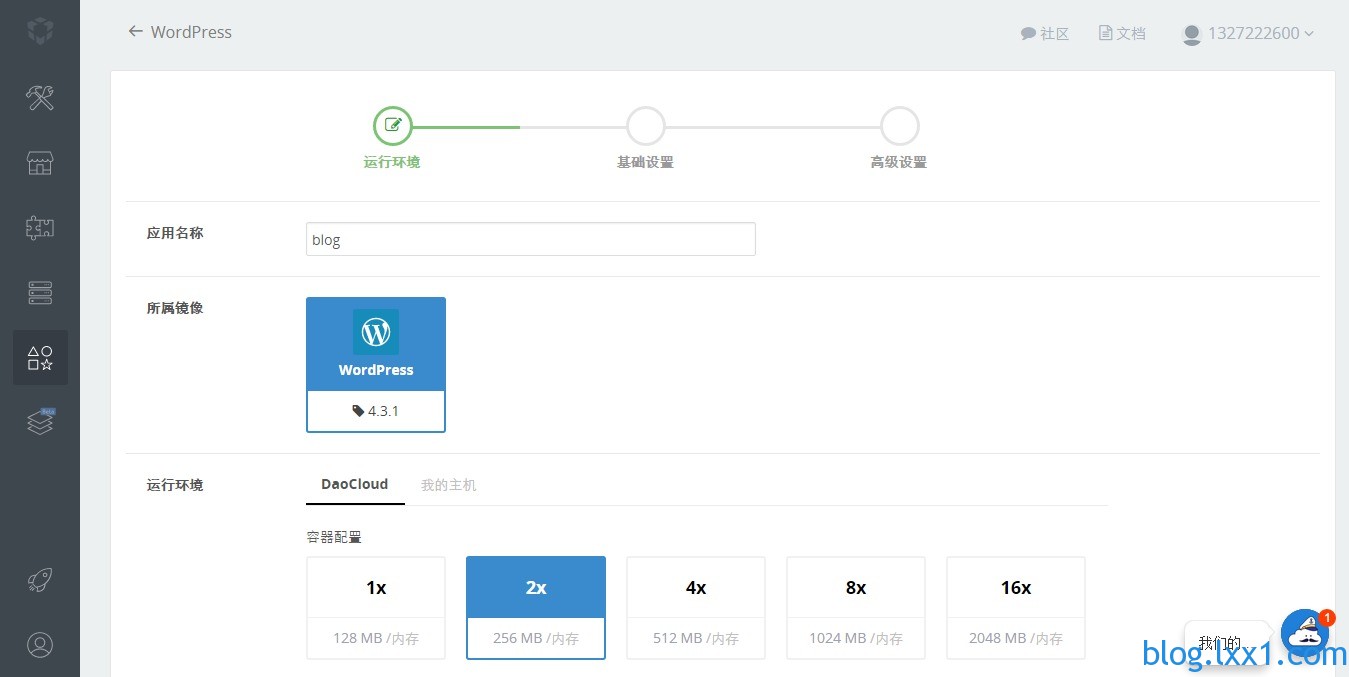Select the 2x 256 MB container option
This screenshot has height=677, width=1349.
tap(536, 608)
